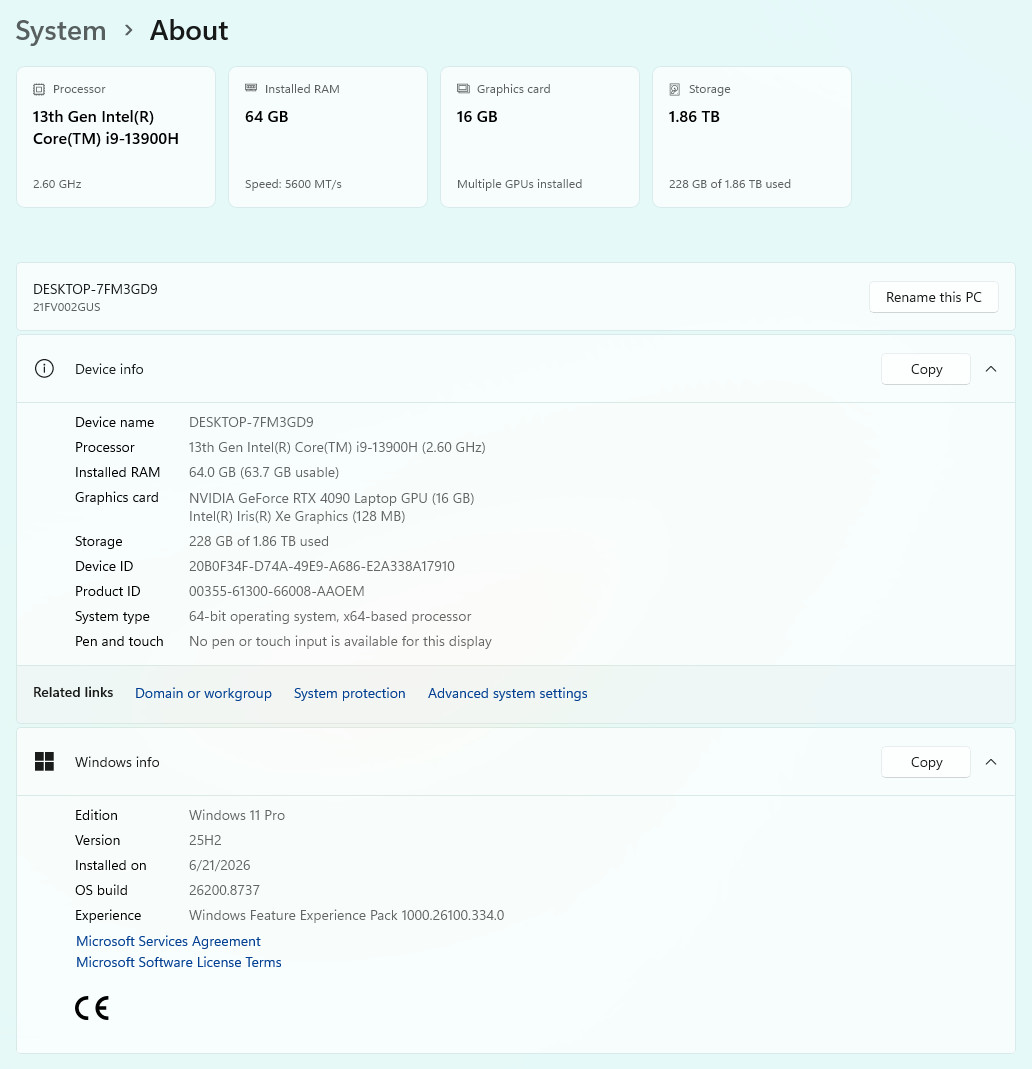Select the Storage 1.86 TB card

coord(752,137)
